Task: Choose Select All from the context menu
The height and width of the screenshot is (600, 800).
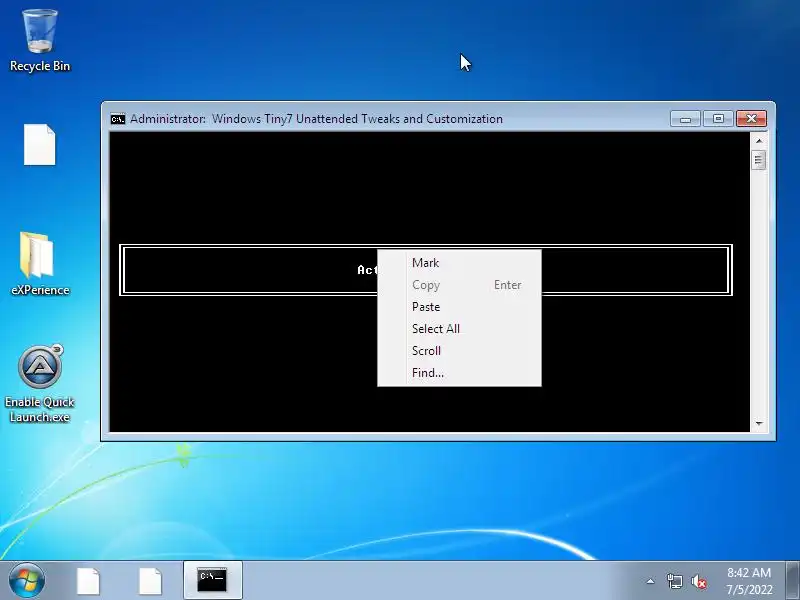Action: tap(459, 329)
